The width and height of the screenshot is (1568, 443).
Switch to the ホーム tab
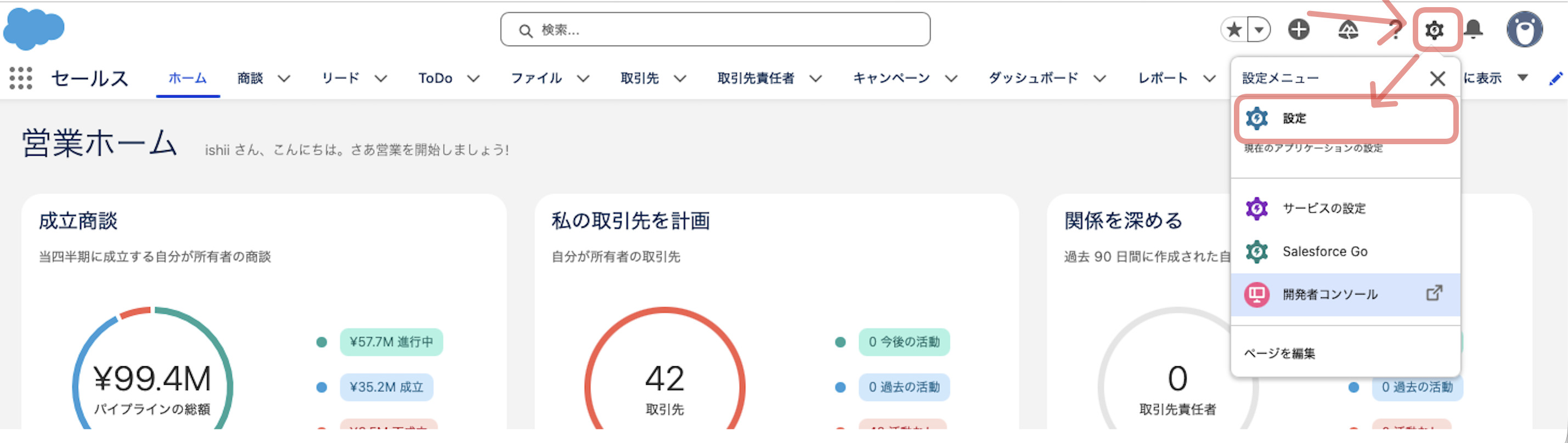(x=188, y=78)
